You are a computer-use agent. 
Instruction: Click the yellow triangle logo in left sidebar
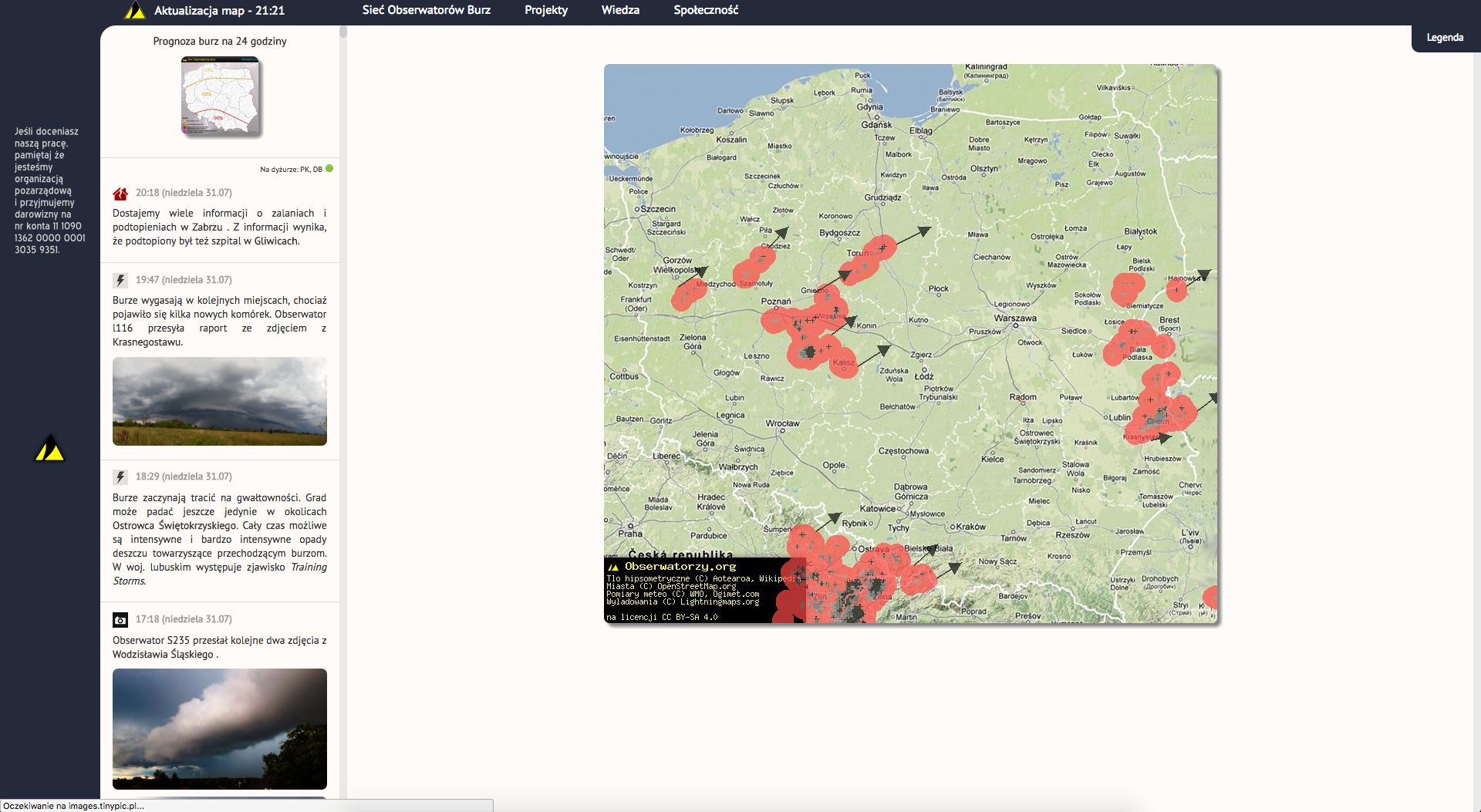point(50,448)
